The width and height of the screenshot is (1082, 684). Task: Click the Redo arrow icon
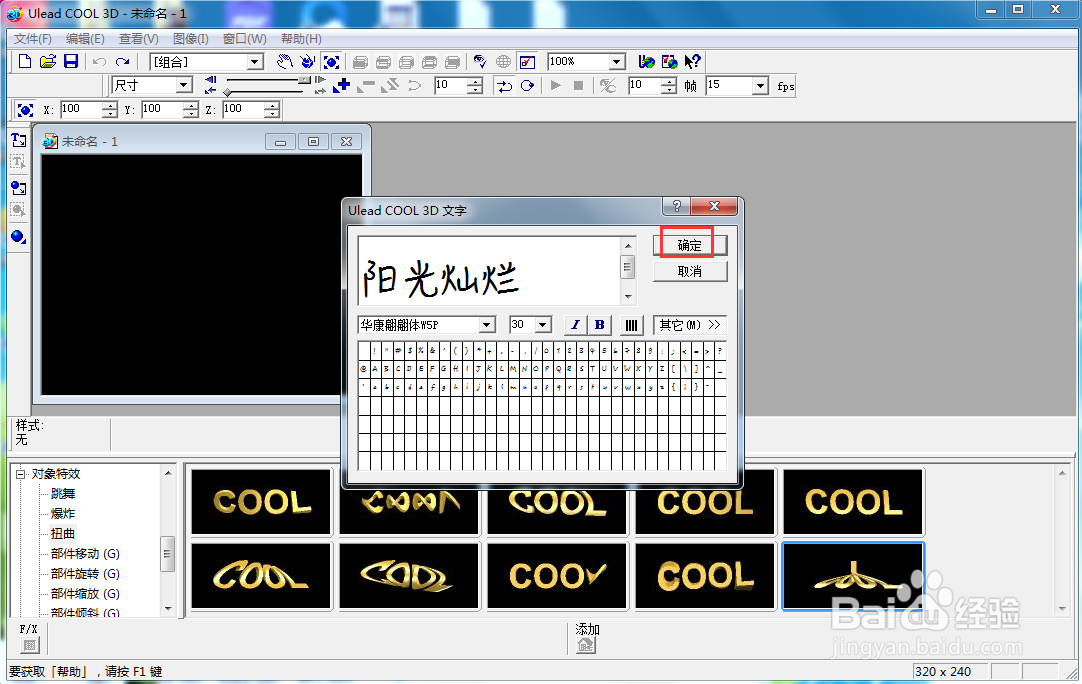pos(123,62)
